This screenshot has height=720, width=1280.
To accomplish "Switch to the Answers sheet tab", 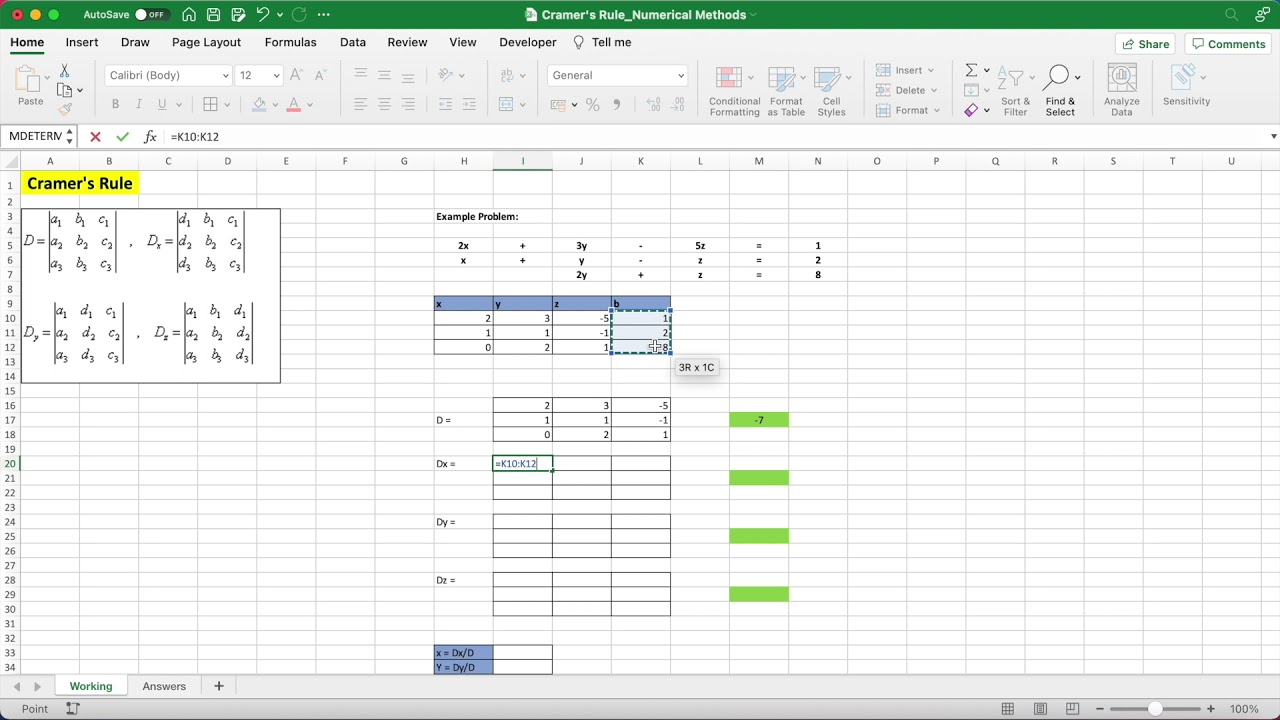I will coord(164,686).
